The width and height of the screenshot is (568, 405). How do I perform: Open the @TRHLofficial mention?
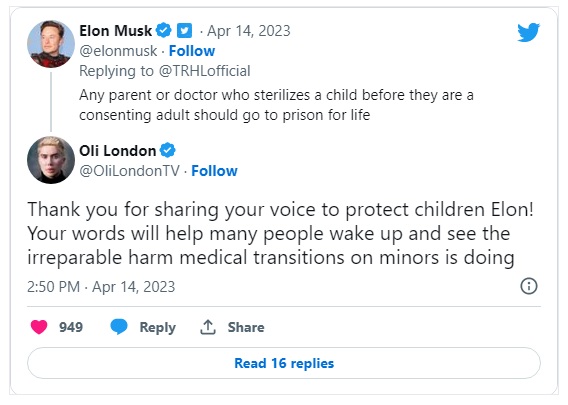tap(205, 71)
